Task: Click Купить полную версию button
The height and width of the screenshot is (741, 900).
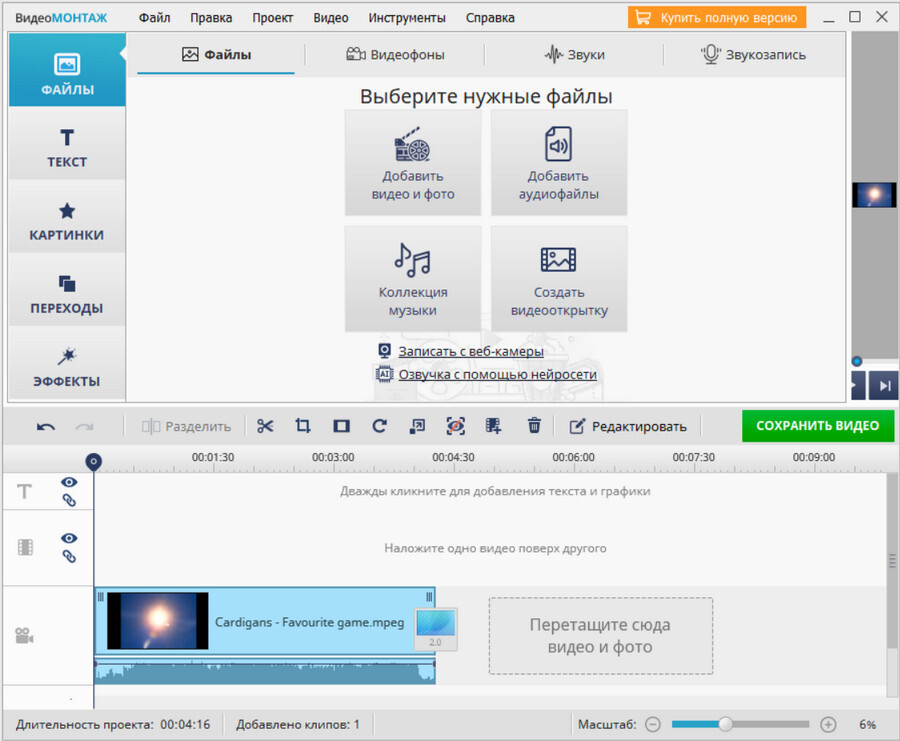Action: click(717, 18)
